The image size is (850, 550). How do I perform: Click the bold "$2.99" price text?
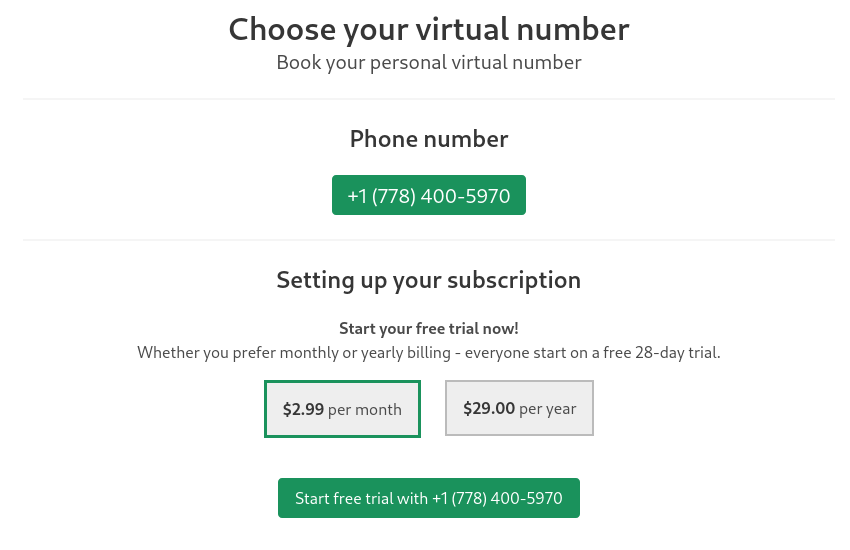click(303, 409)
